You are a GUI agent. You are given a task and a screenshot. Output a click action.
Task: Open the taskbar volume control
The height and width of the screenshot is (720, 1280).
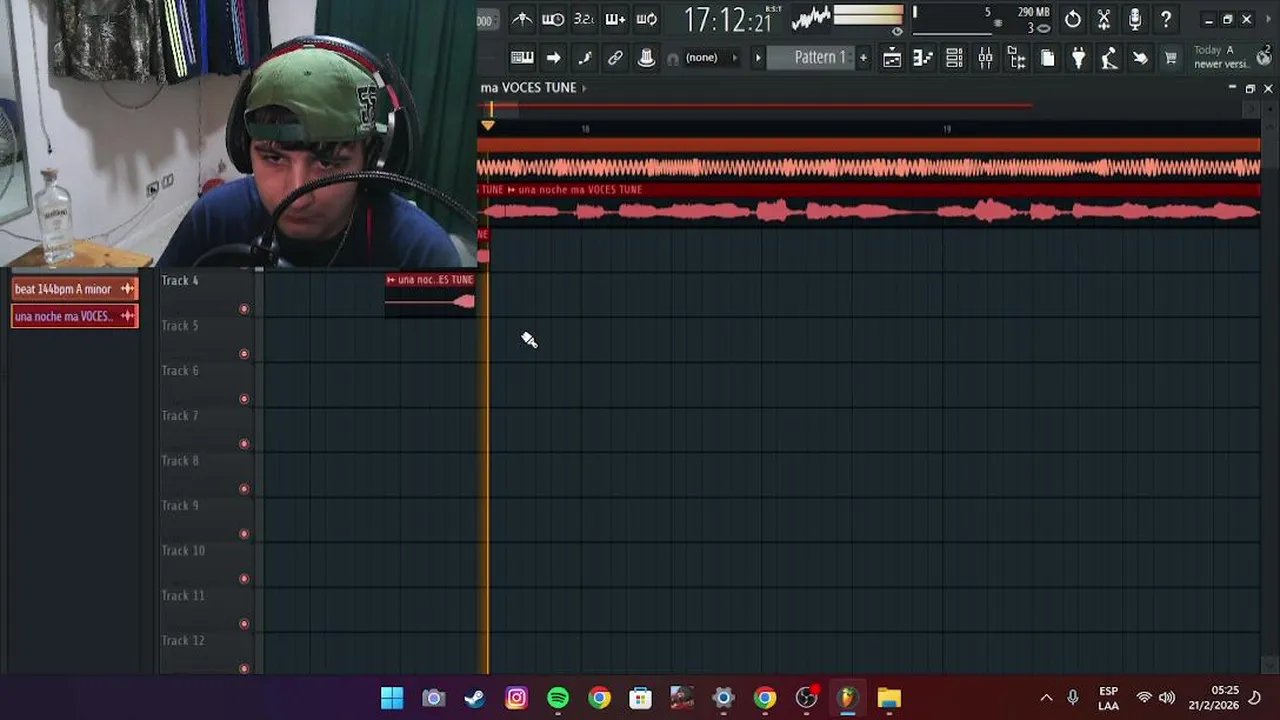click(x=1167, y=698)
